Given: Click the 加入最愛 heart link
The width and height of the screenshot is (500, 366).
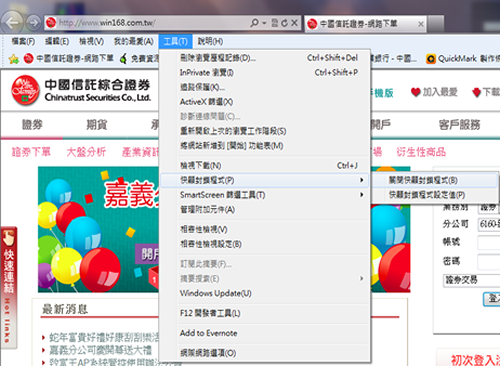Looking at the screenshot, I should coord(434,92).
